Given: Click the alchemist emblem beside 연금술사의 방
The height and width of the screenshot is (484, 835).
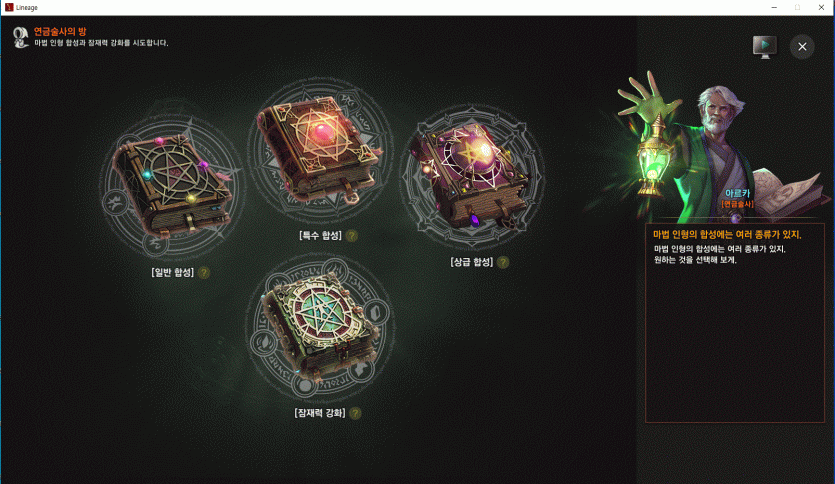Looking at the screenshot, I should pos(20,37).
